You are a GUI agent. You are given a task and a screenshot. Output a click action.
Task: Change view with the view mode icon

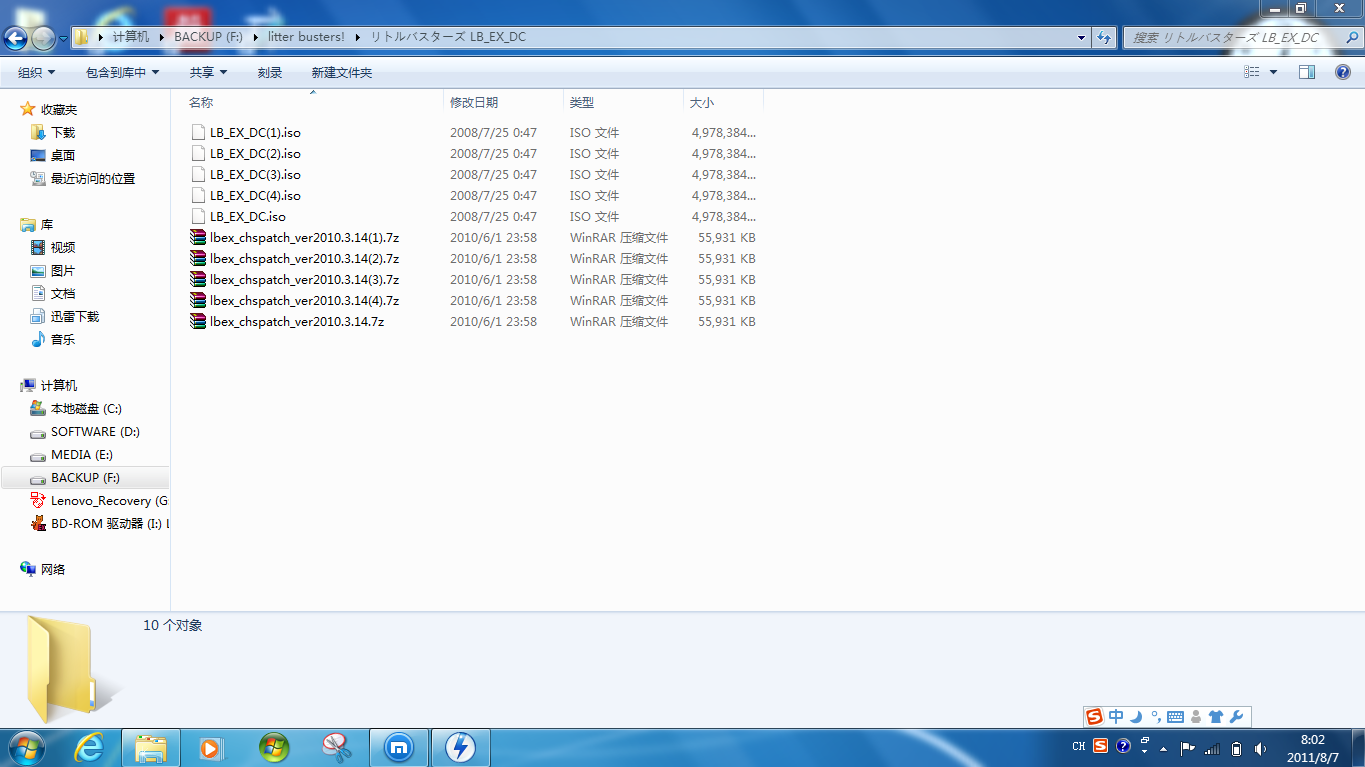coord(1251,72)
